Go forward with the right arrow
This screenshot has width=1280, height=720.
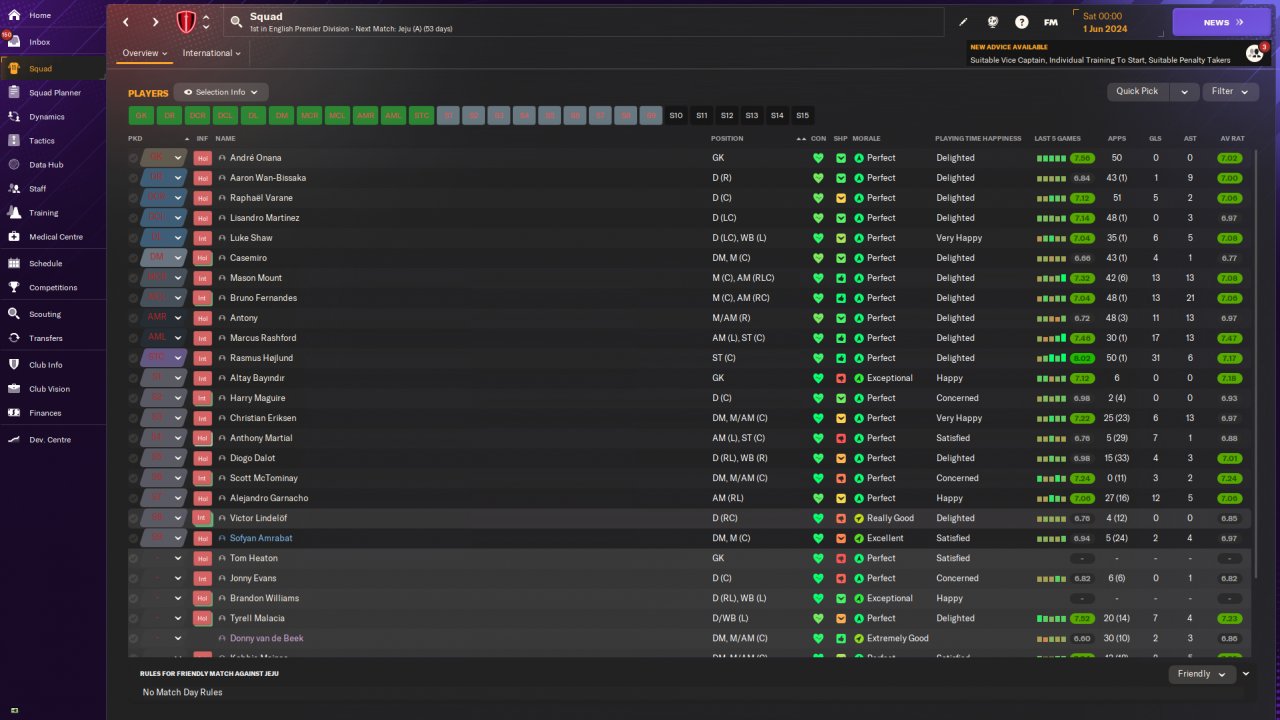(x=155, y=22)
